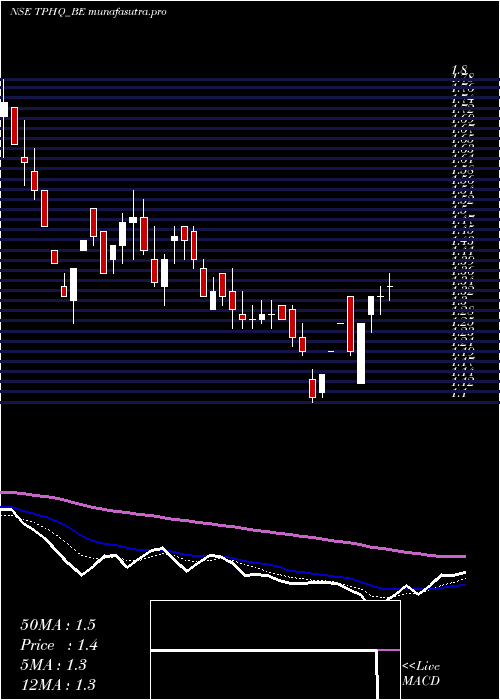This screenshot has height=700, width=500.
Task: Select the '12MA : 1.3' legend text
Action: (58, 685)
